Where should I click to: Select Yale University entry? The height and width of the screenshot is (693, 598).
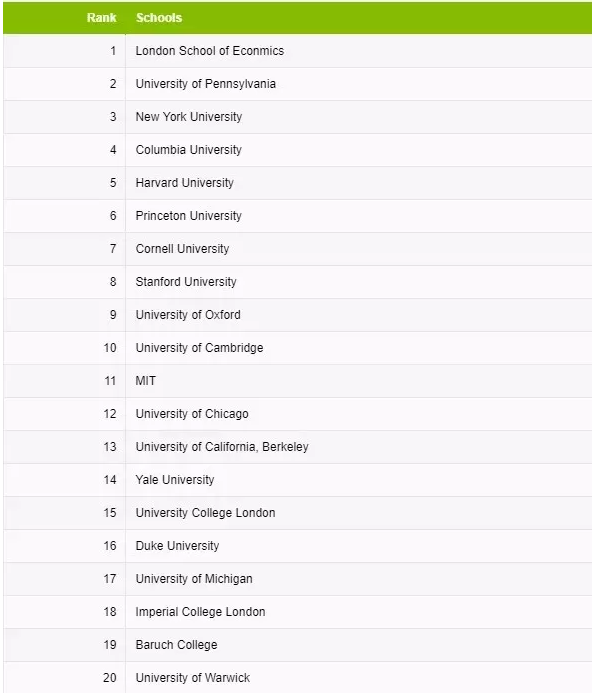coord(175,480)
